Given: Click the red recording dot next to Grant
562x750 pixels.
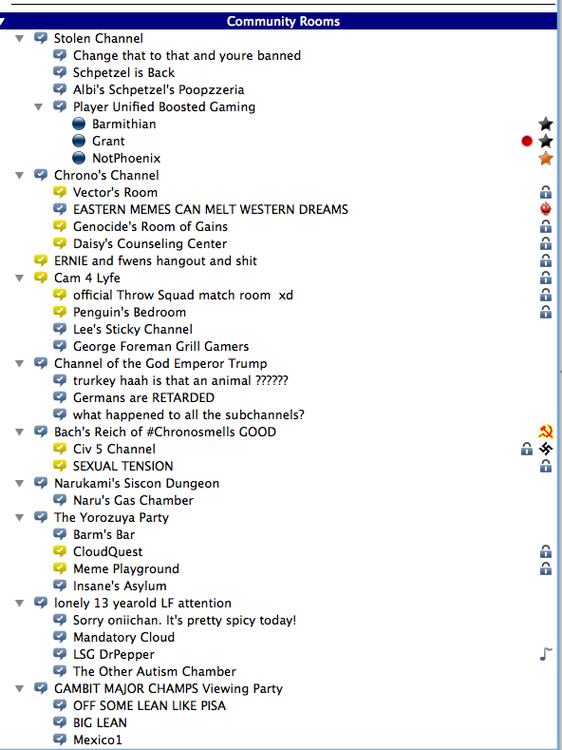Looking at the screenshot, I should click(x=527, y=141).
